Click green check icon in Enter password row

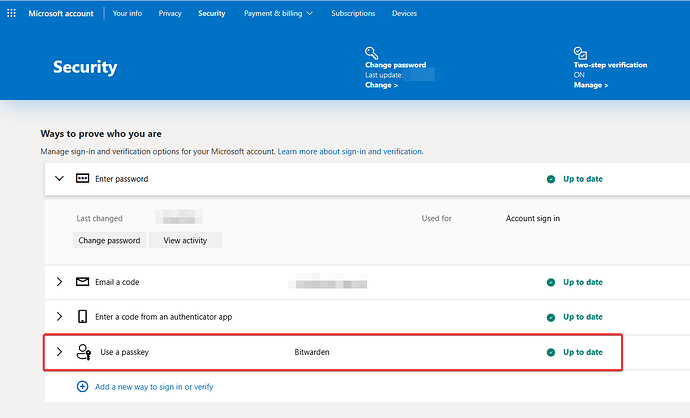551,179
